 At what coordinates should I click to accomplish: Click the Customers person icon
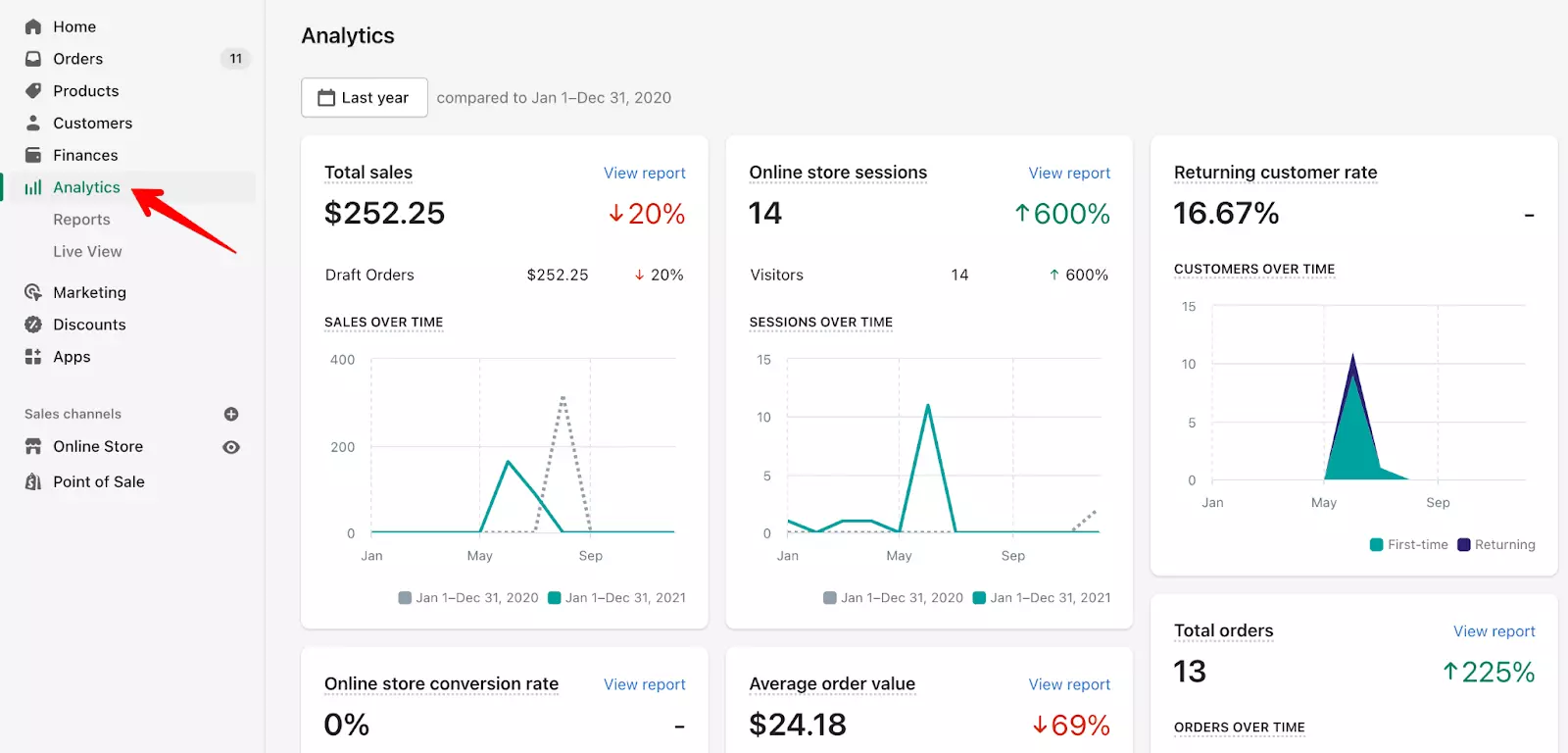click(x=33, y=123)
